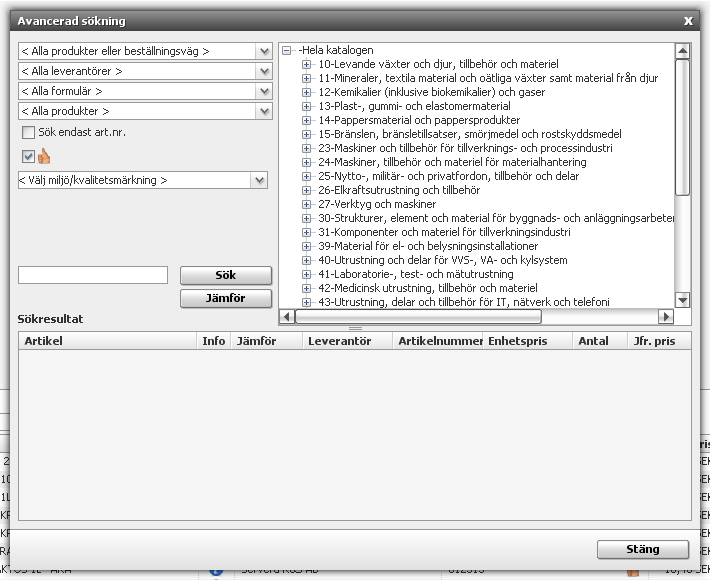Click the tree vertical scrollbar up arrow

point(682,51)
